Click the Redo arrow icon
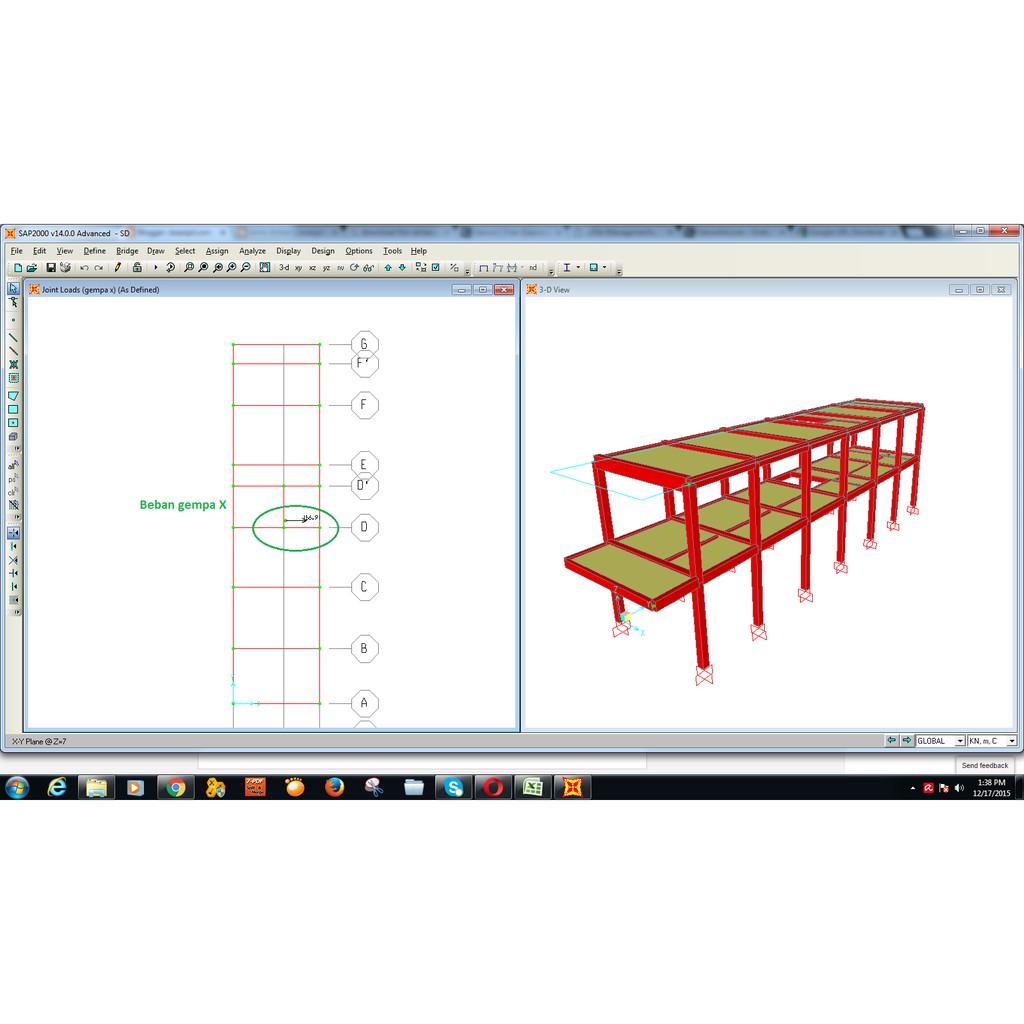Viewport: 1024px width, 1024px height. pos(99,268)
